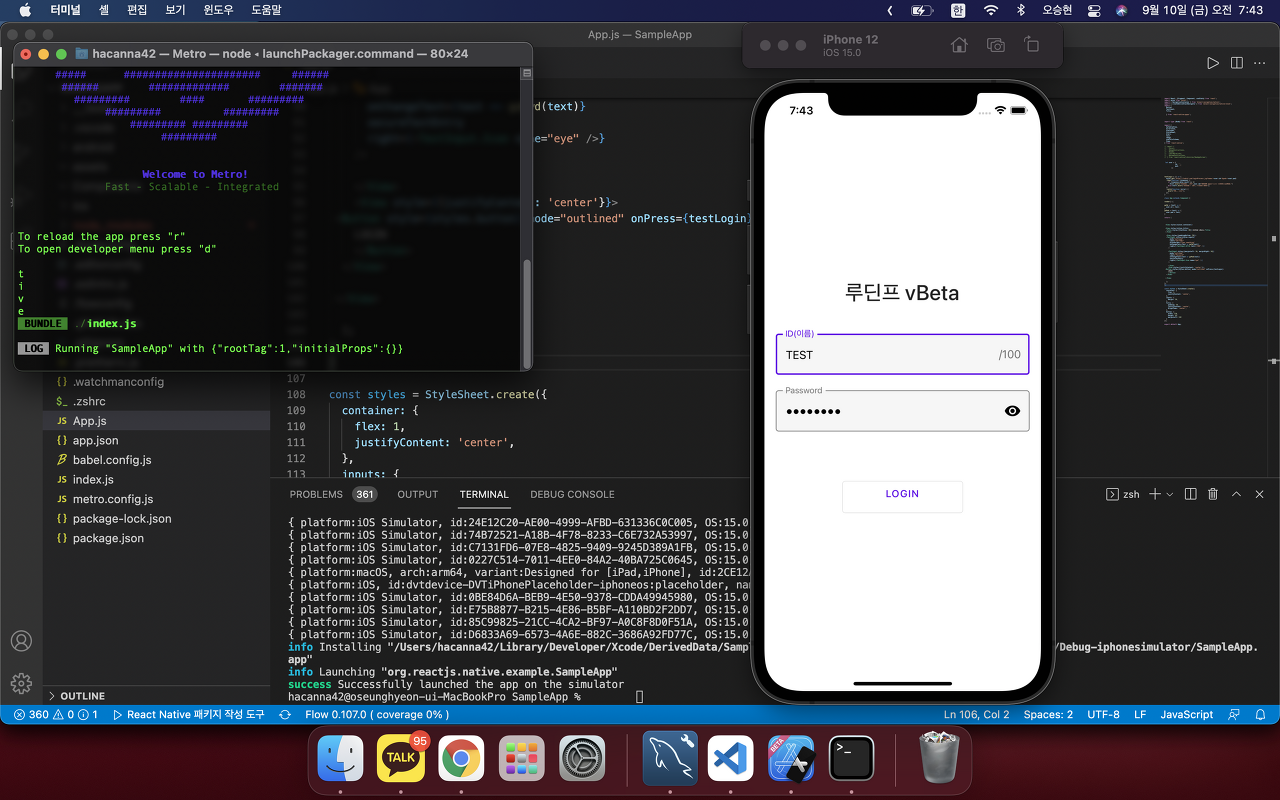Select the TERMINAL panel tab
Image resolution: width=1280 pixels, height=800 pixels.
484,494
